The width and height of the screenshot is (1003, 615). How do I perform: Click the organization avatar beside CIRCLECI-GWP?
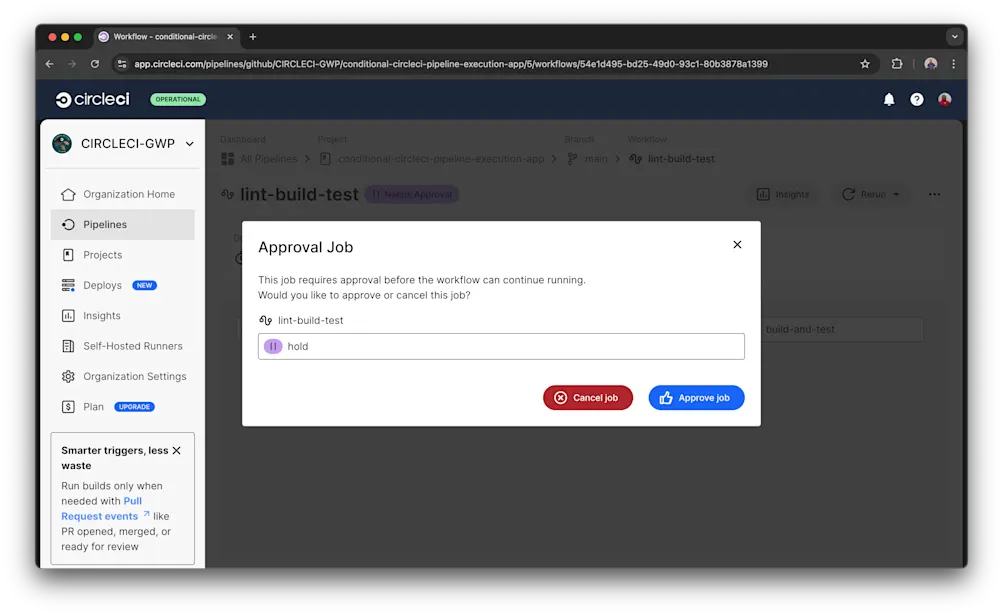tap(62, 143)
